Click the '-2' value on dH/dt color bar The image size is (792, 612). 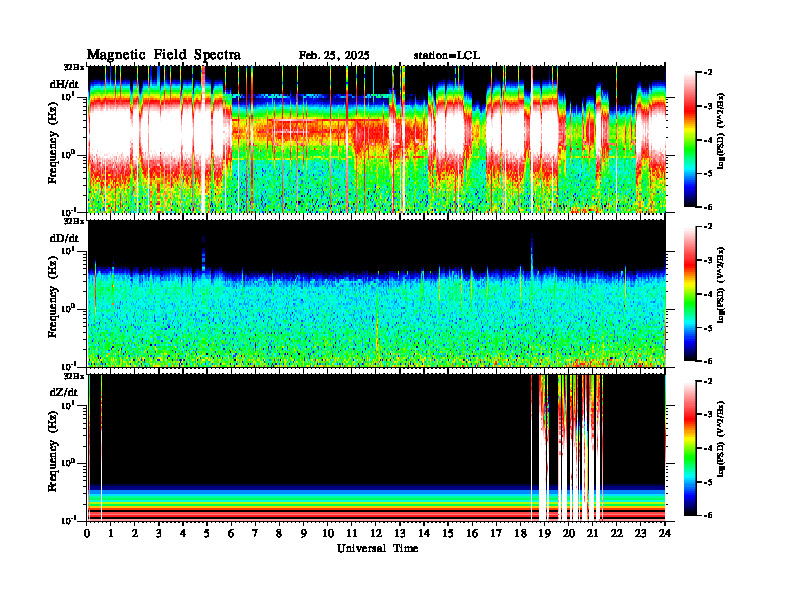point(709,73)
